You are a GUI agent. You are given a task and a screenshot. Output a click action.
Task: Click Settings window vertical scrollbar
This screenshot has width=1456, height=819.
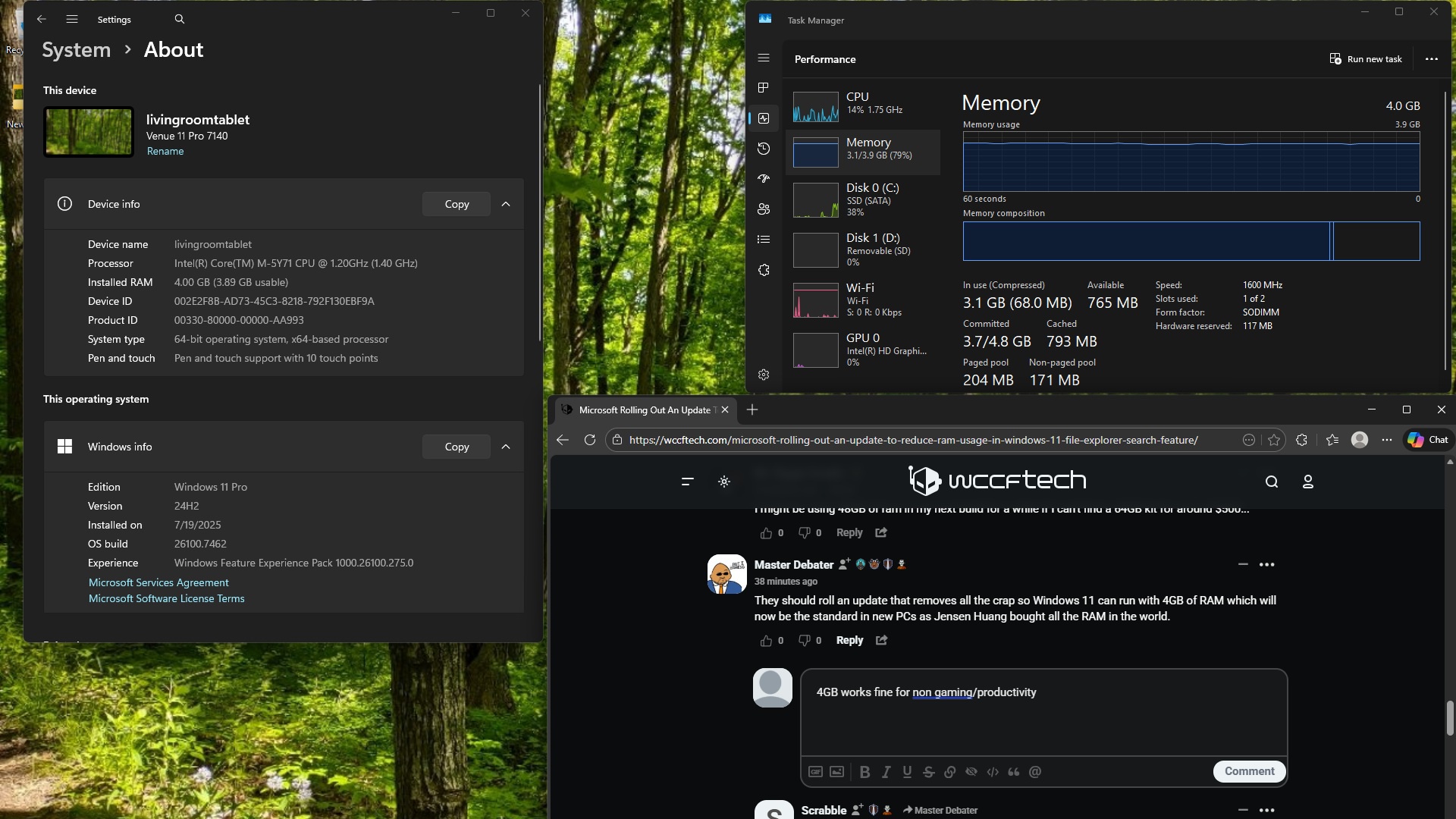click(540, 212)
